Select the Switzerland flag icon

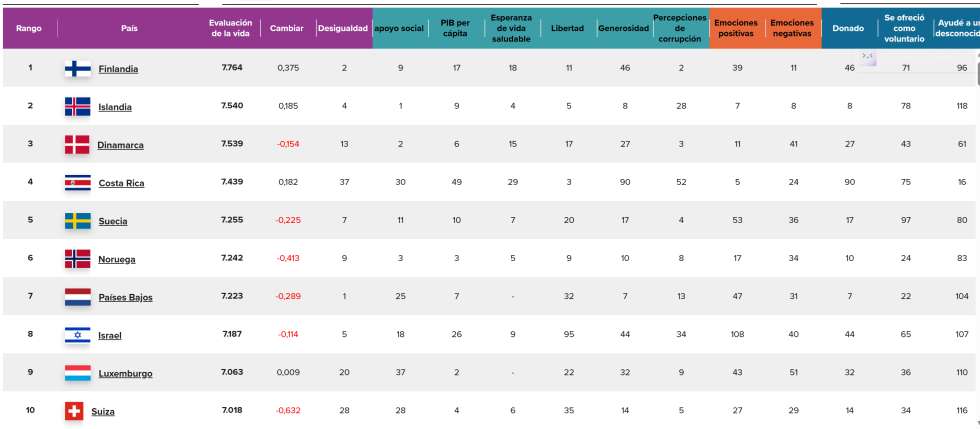[74, 411]
